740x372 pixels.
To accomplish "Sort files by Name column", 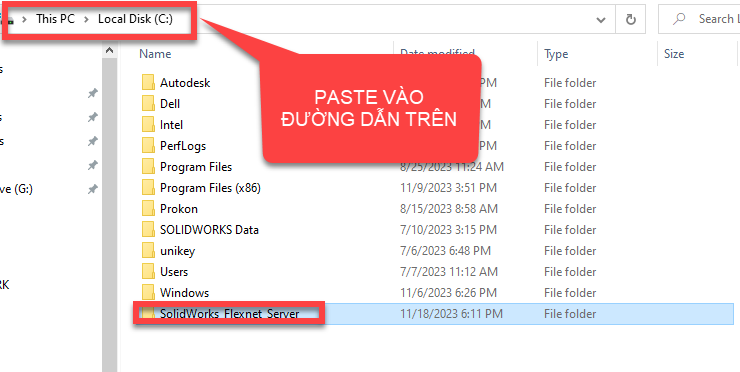I will 155,54.
